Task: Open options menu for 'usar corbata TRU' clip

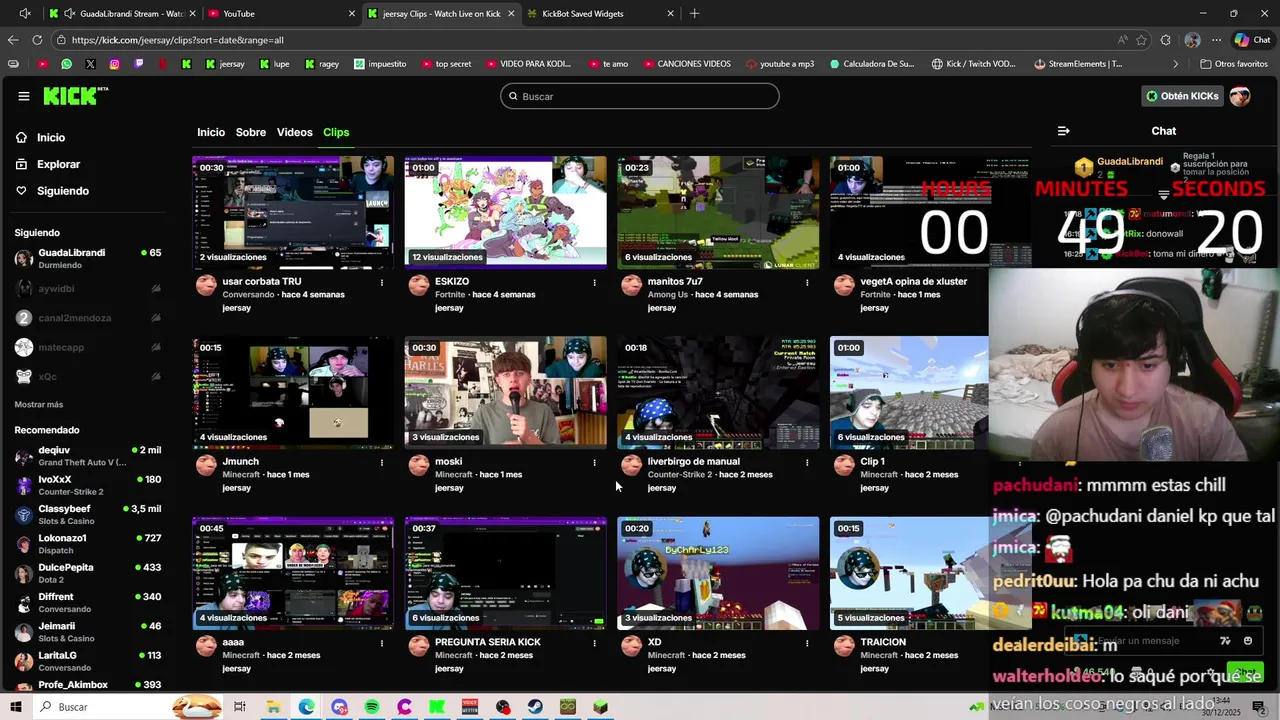Action: (x=382, y=283)
